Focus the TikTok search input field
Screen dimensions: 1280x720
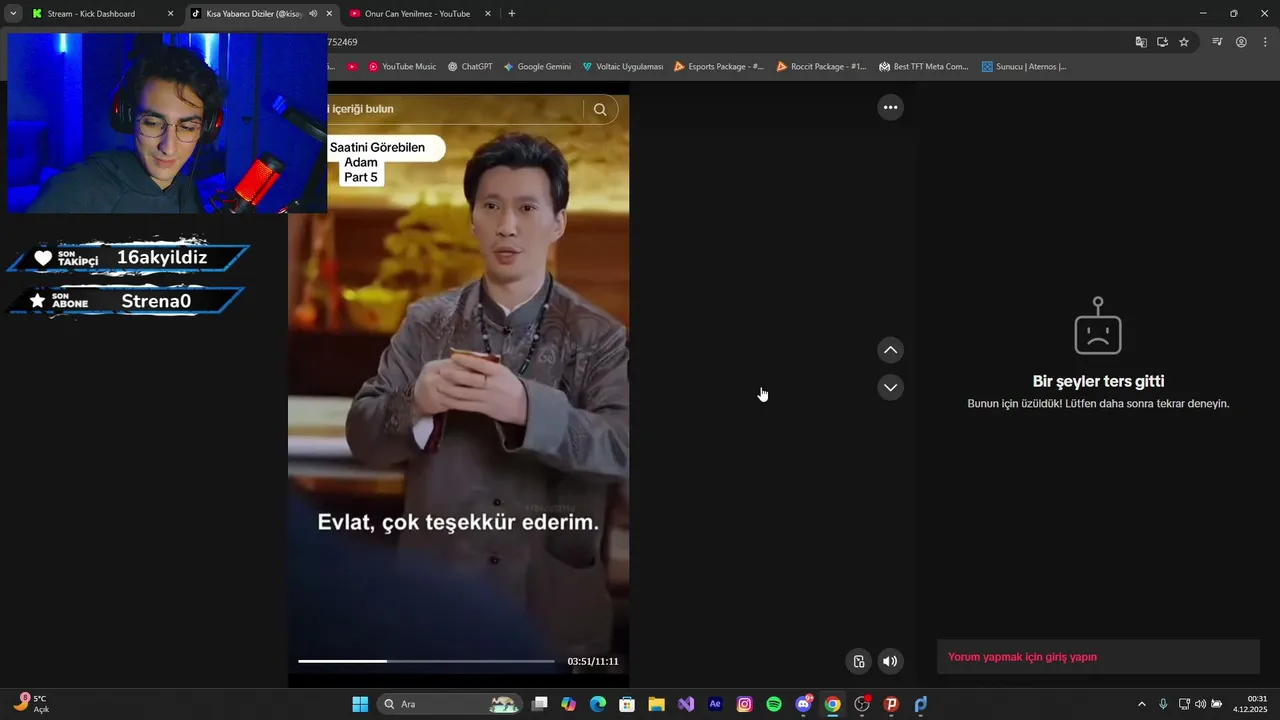pyautogui.click(x=455, y=109)
